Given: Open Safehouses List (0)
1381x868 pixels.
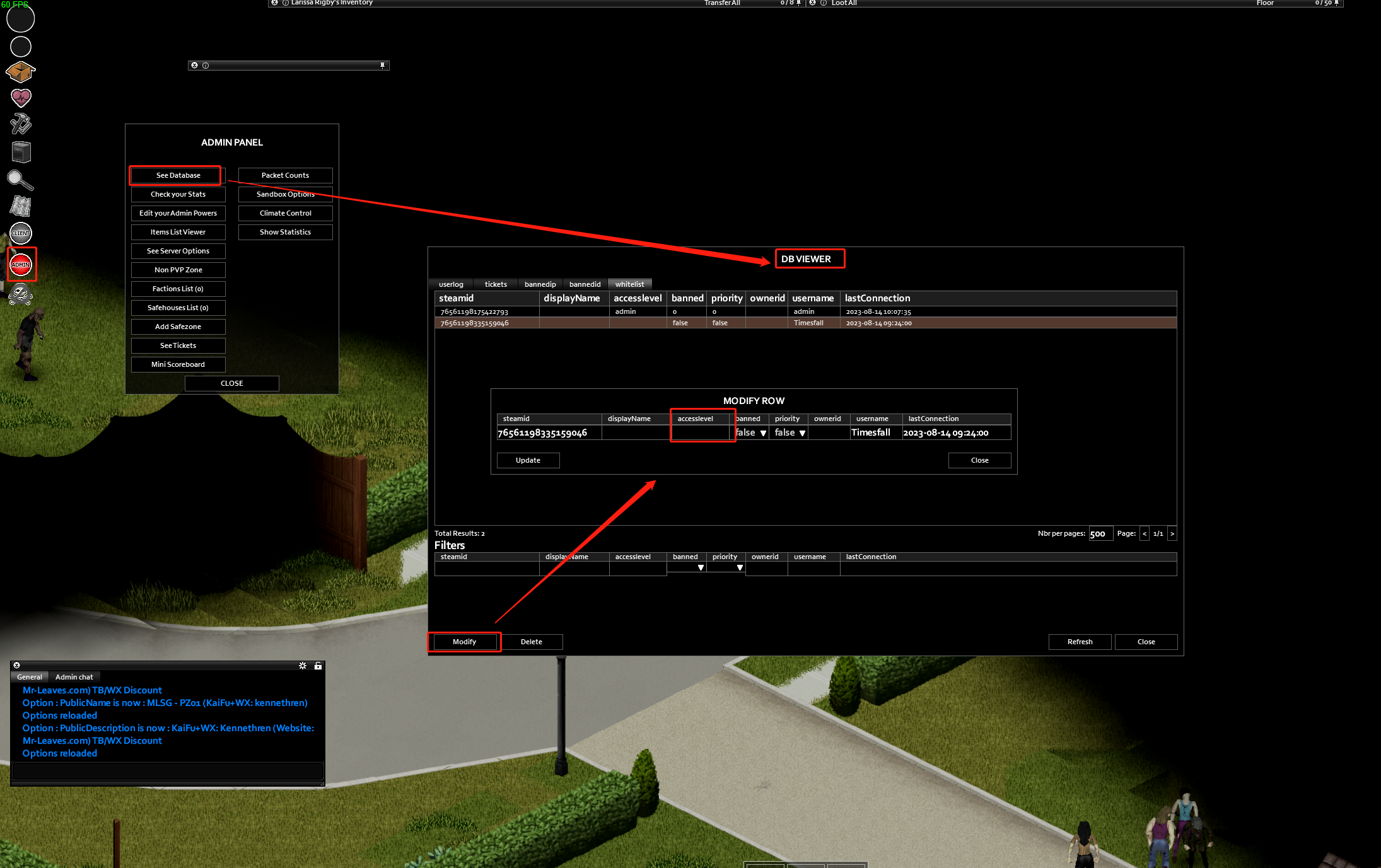Looking at the screenshot, I should pos(178,308).
